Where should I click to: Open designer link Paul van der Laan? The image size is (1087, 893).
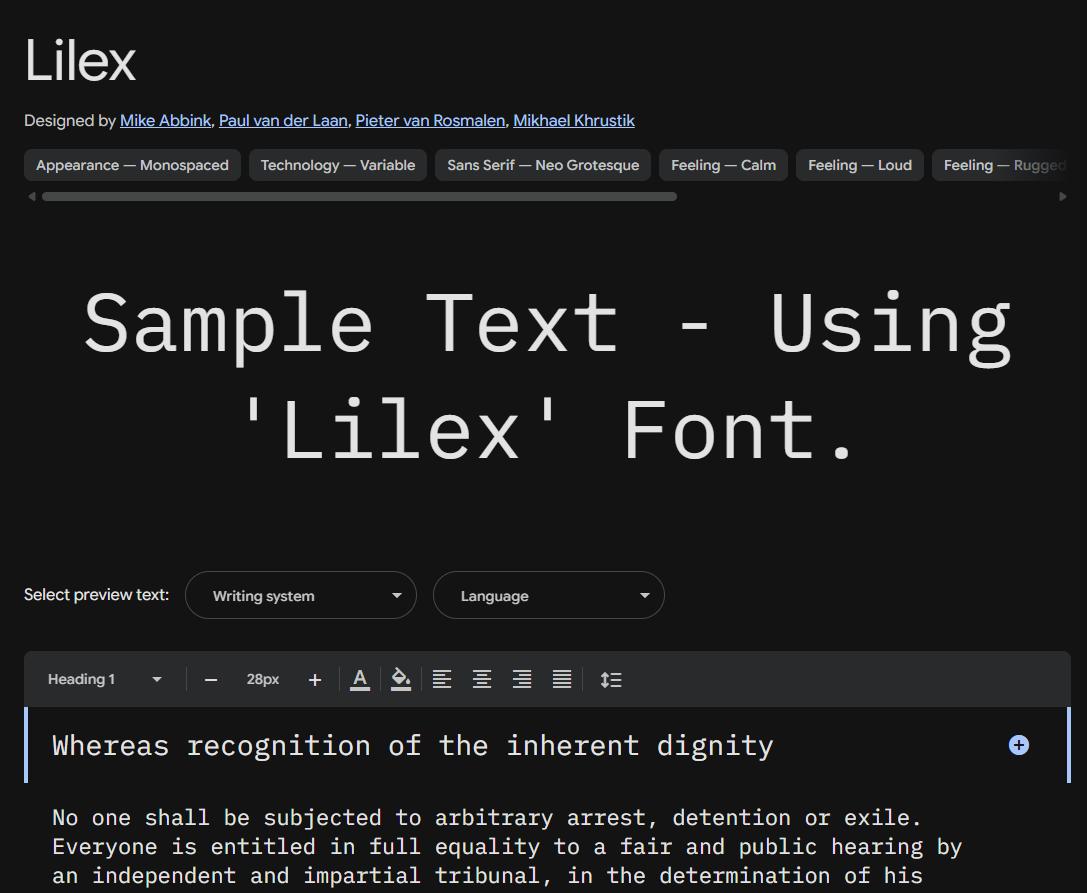point(283,121)
